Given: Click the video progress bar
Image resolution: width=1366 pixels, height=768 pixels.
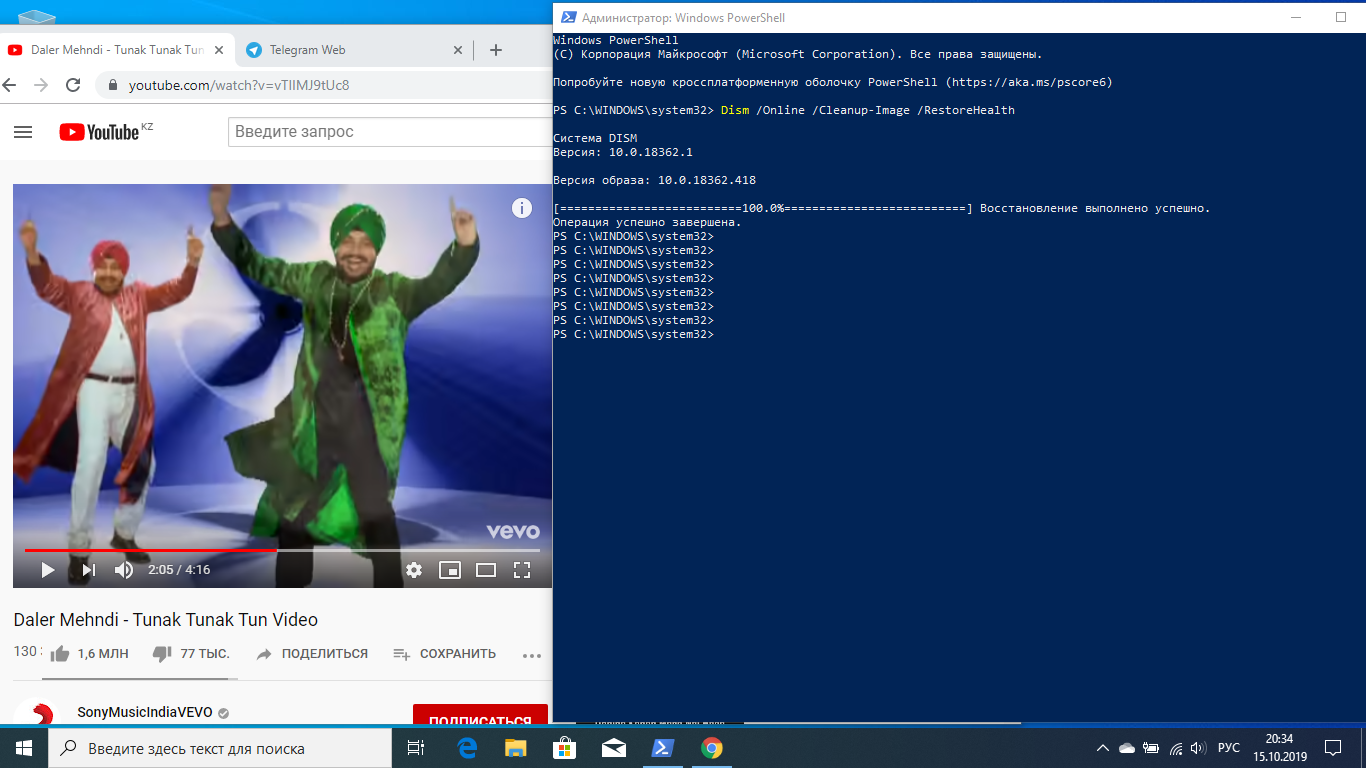Looking at the screenshot, I should (x=282, y=550).
